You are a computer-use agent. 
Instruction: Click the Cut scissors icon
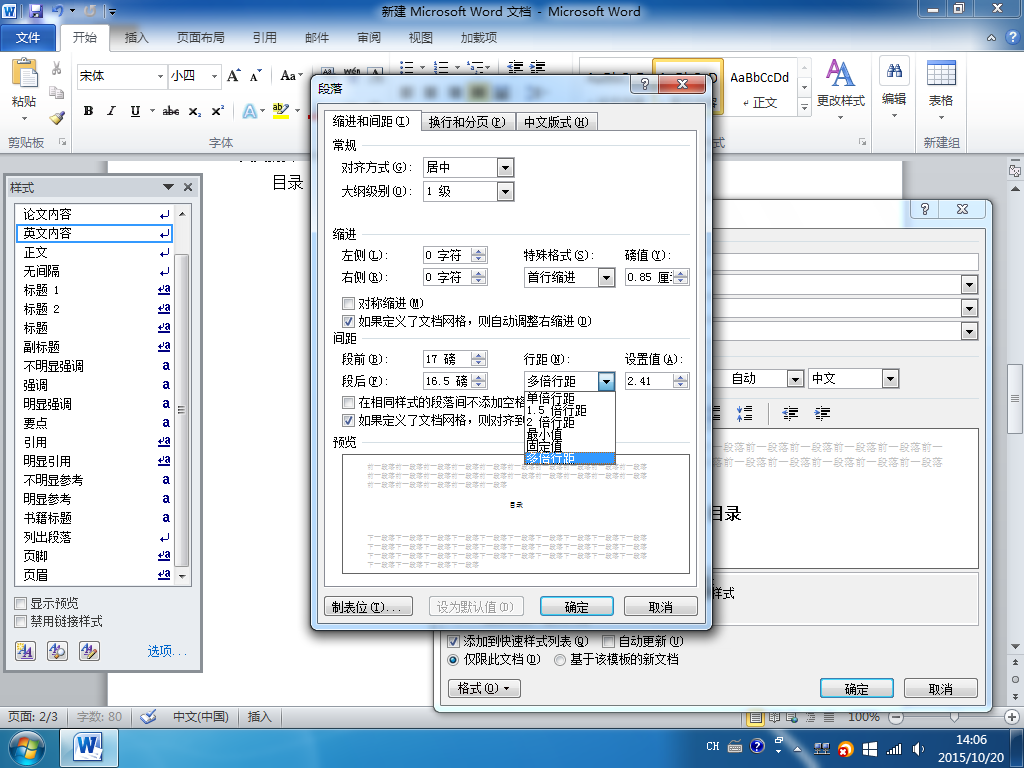[57, 68]
